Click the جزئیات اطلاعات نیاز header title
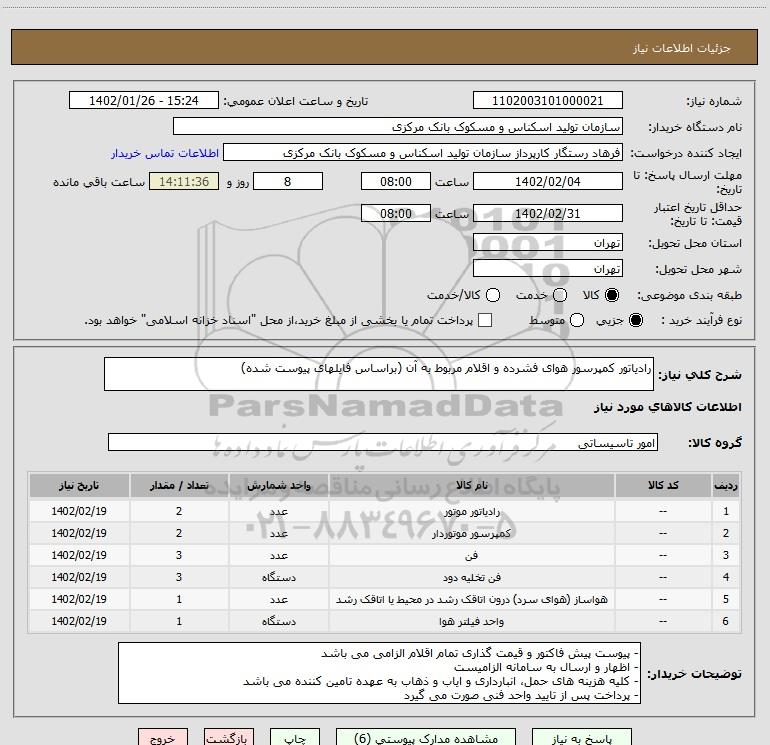Image resolution: width=770 pixels, height=745 pixels. point(681,48)
